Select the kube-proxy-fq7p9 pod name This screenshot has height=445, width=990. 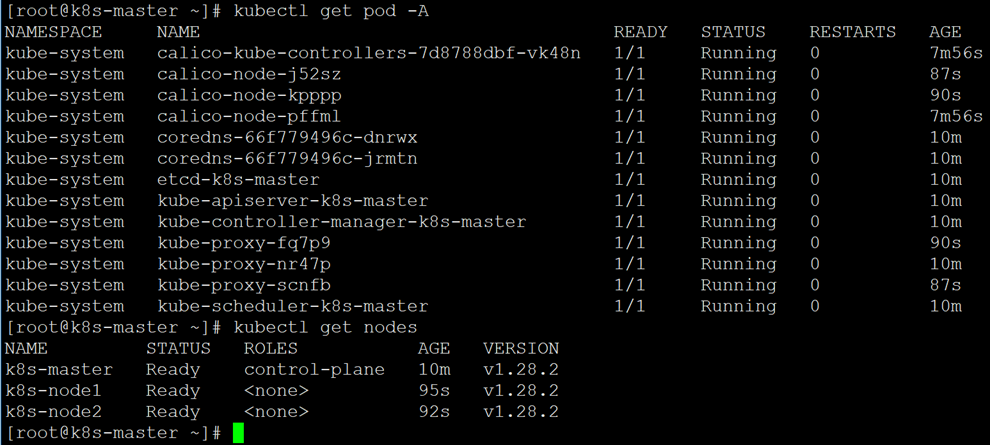click(x=244, y=243)
